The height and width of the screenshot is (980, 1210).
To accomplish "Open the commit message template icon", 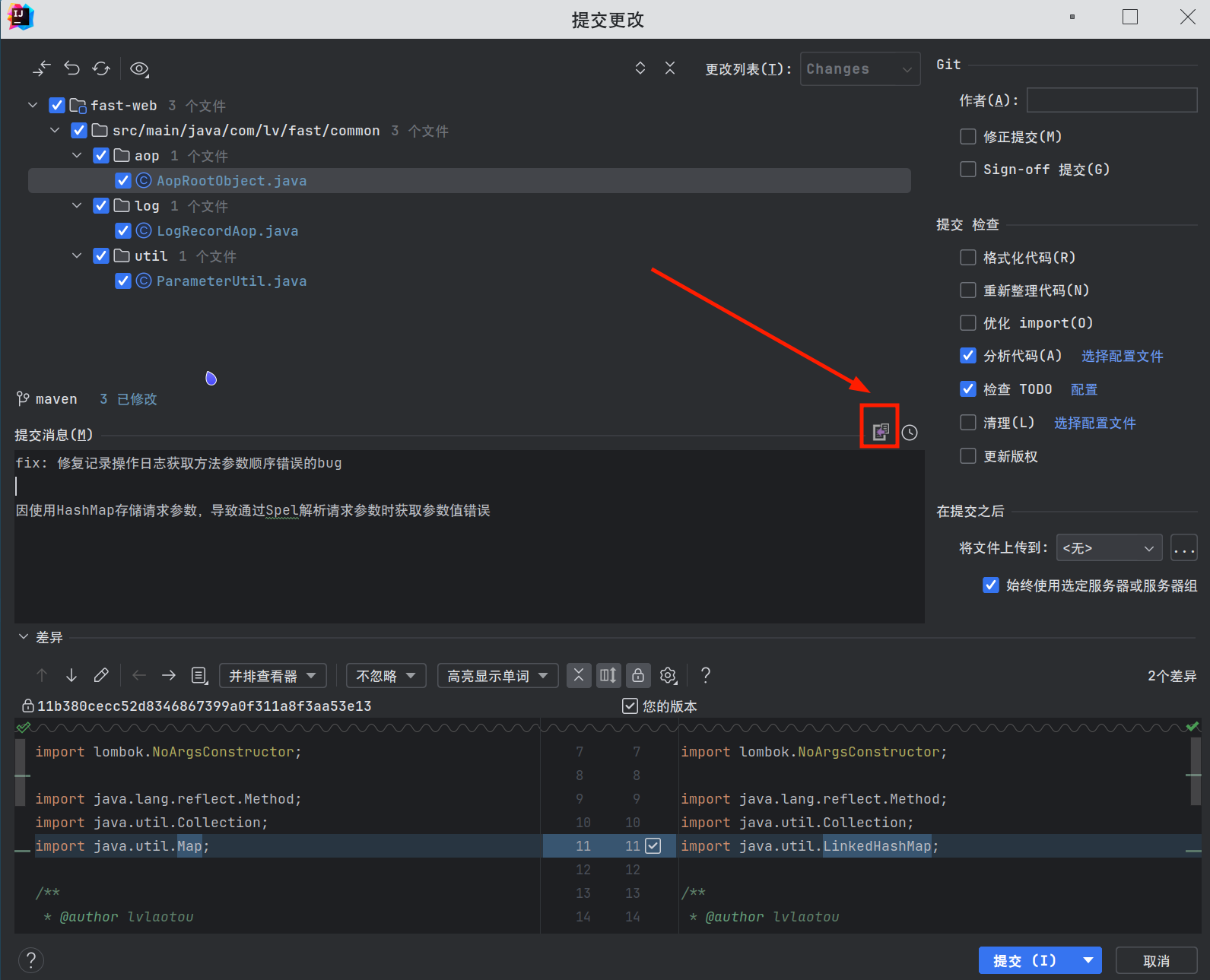I will [x=880, y=433].
